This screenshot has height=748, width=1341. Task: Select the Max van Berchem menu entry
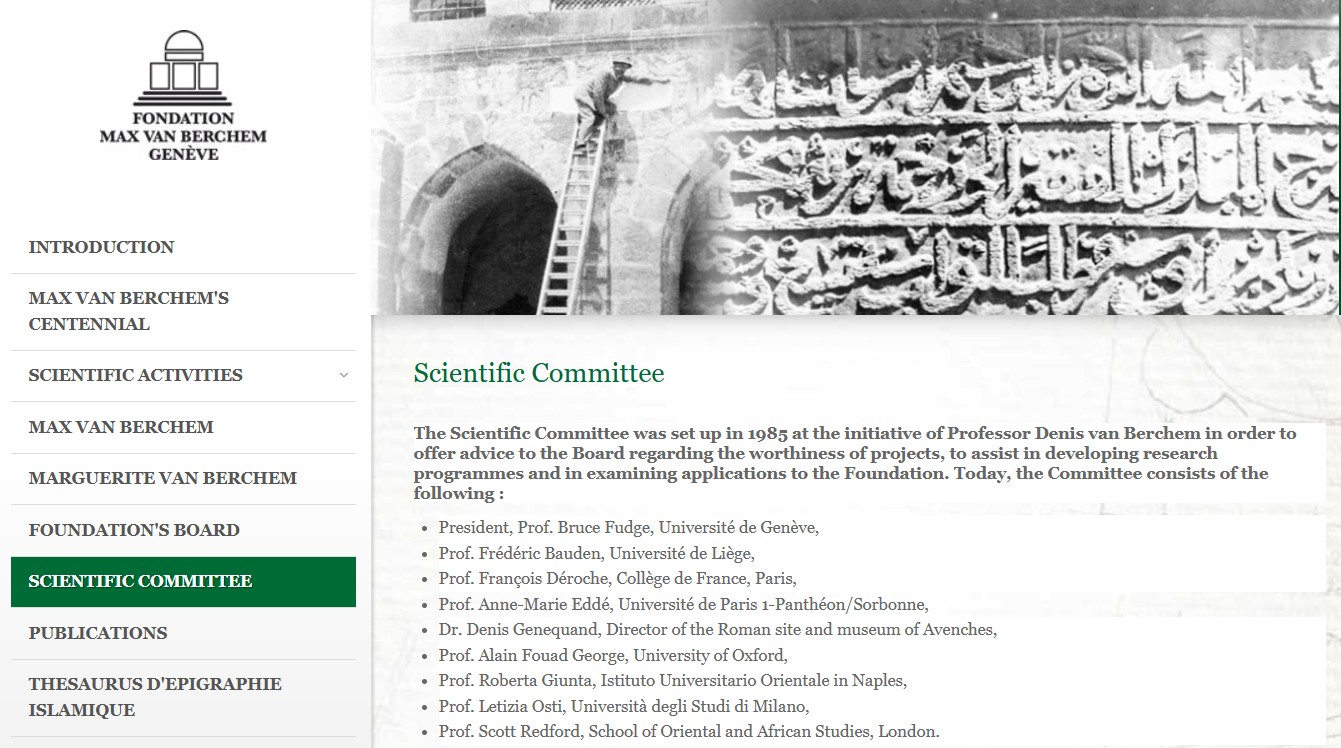121,427
